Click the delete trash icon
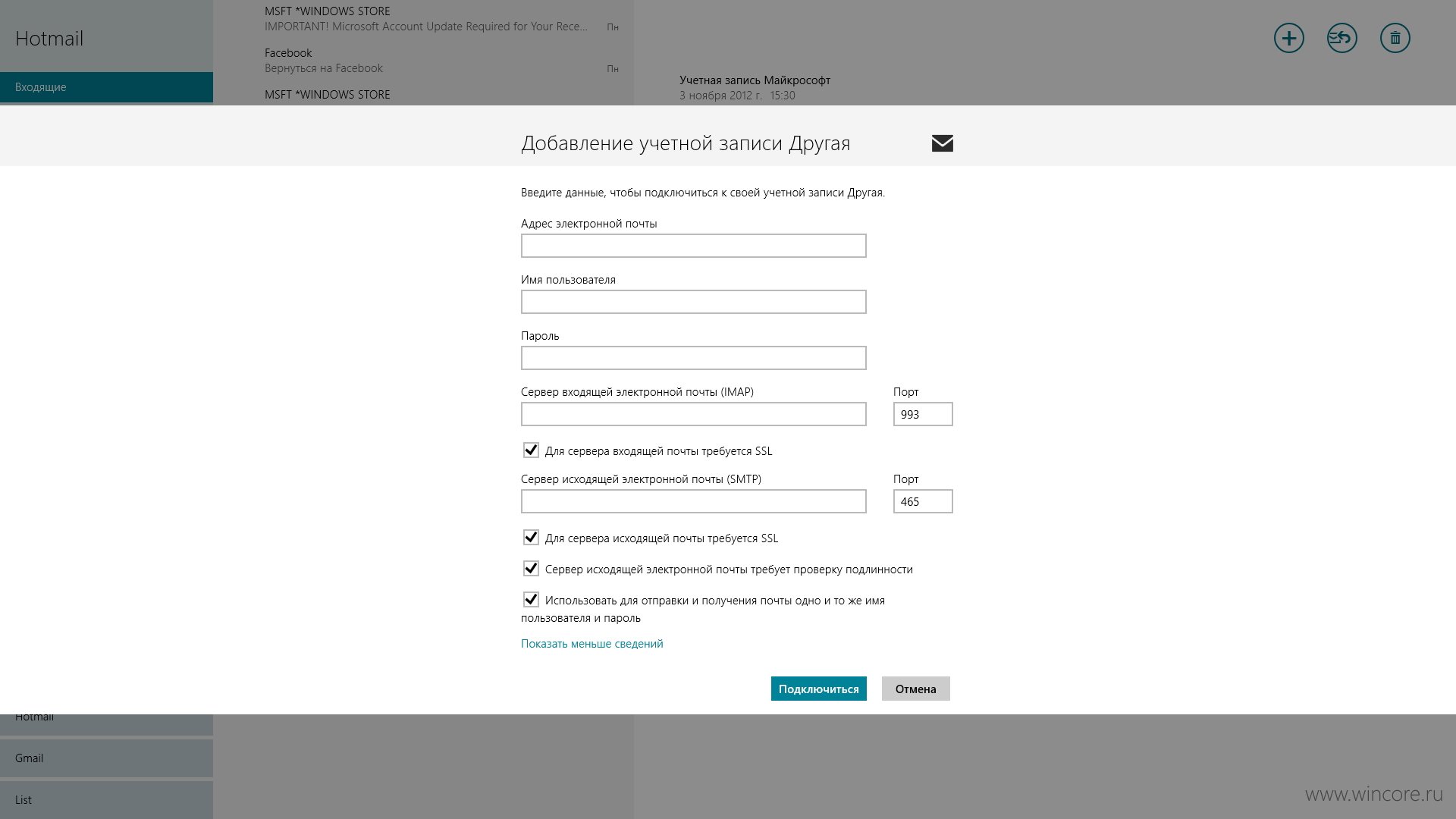Image resolution: width=1456 pixels, height=819 pixels. [x=1395, y=38]
